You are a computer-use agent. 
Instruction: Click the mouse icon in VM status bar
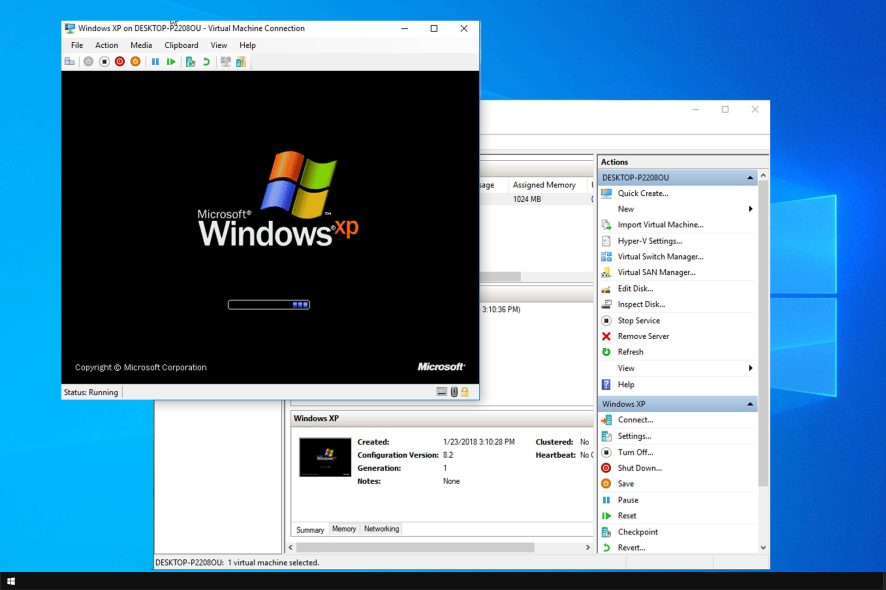[454, 392]
